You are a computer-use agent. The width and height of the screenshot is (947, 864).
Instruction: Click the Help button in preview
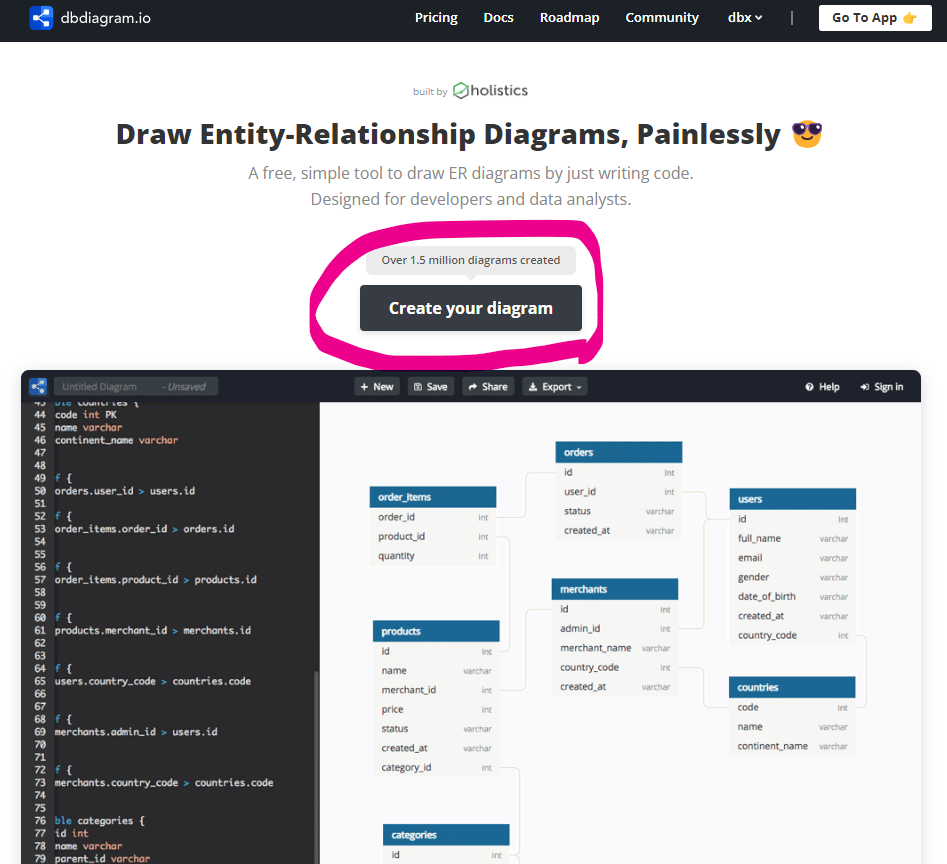pyautogui.click(x=823, y=386)
